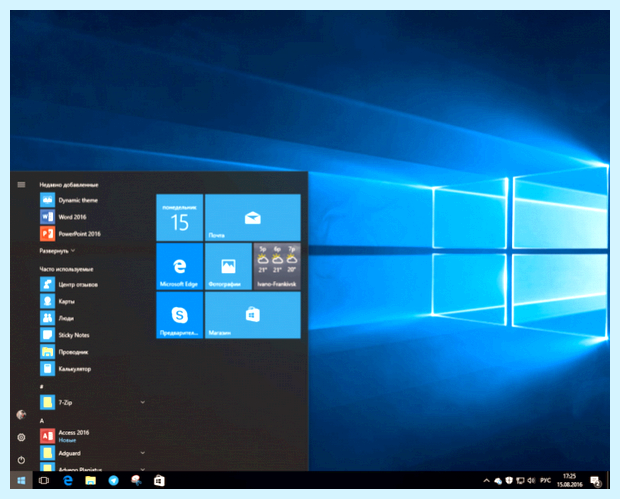
Task: Click the user account avatar
Action: click(21, 414)
